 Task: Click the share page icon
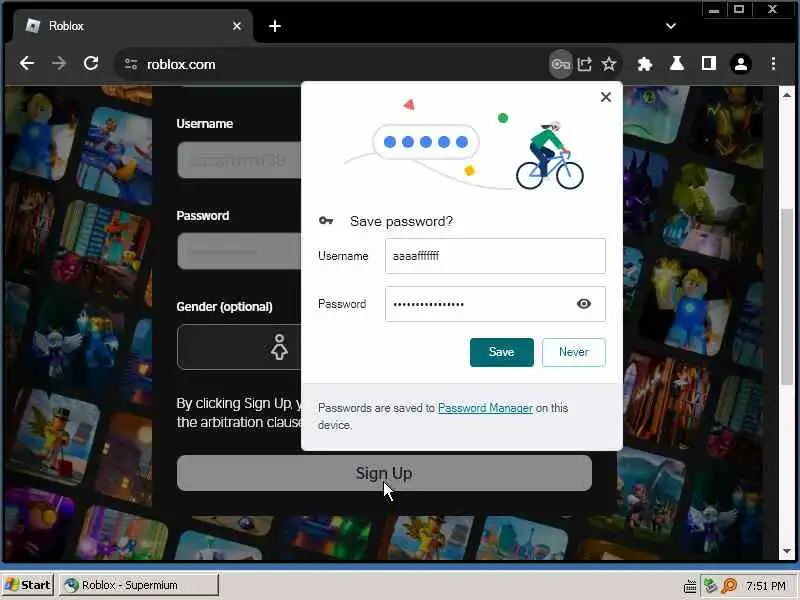(584, 64)
